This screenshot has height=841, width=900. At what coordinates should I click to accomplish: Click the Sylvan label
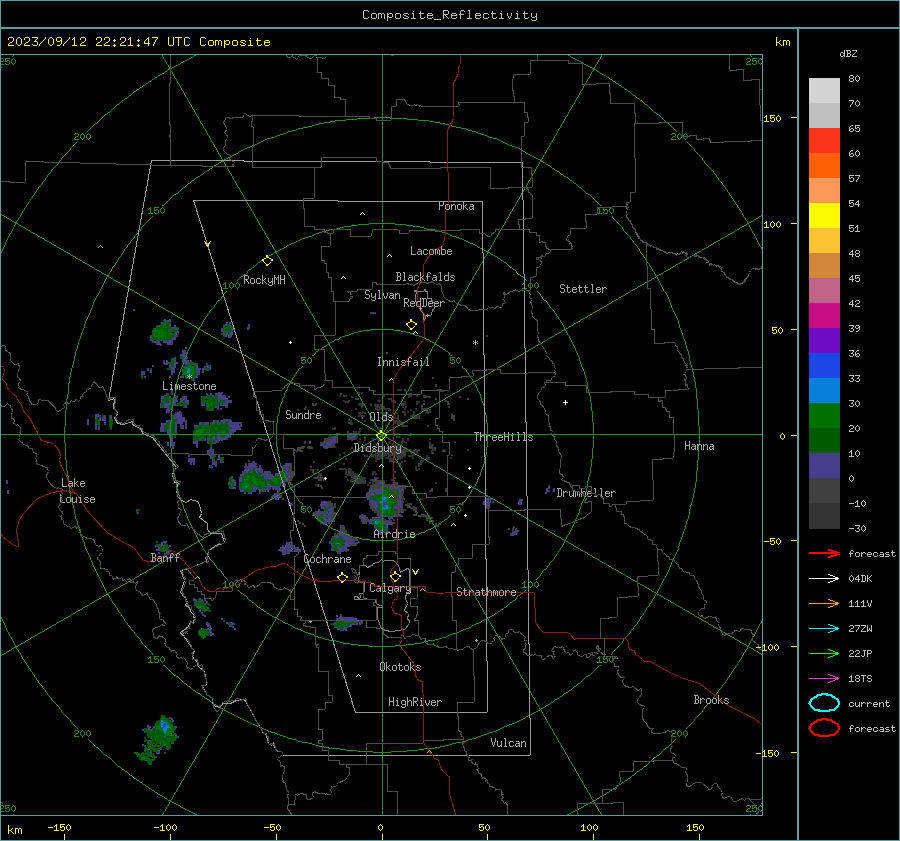coord(382,295)
